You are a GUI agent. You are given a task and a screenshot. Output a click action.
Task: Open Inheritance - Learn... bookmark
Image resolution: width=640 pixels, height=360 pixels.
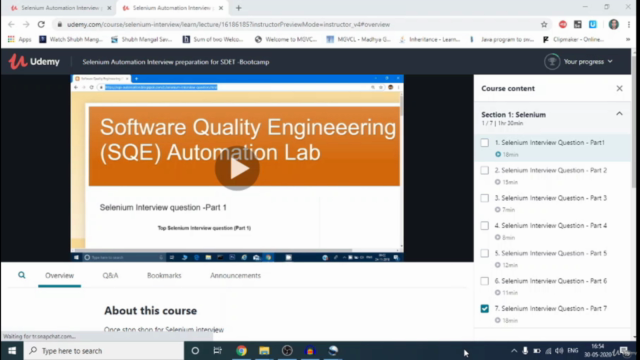pos(429,39)
